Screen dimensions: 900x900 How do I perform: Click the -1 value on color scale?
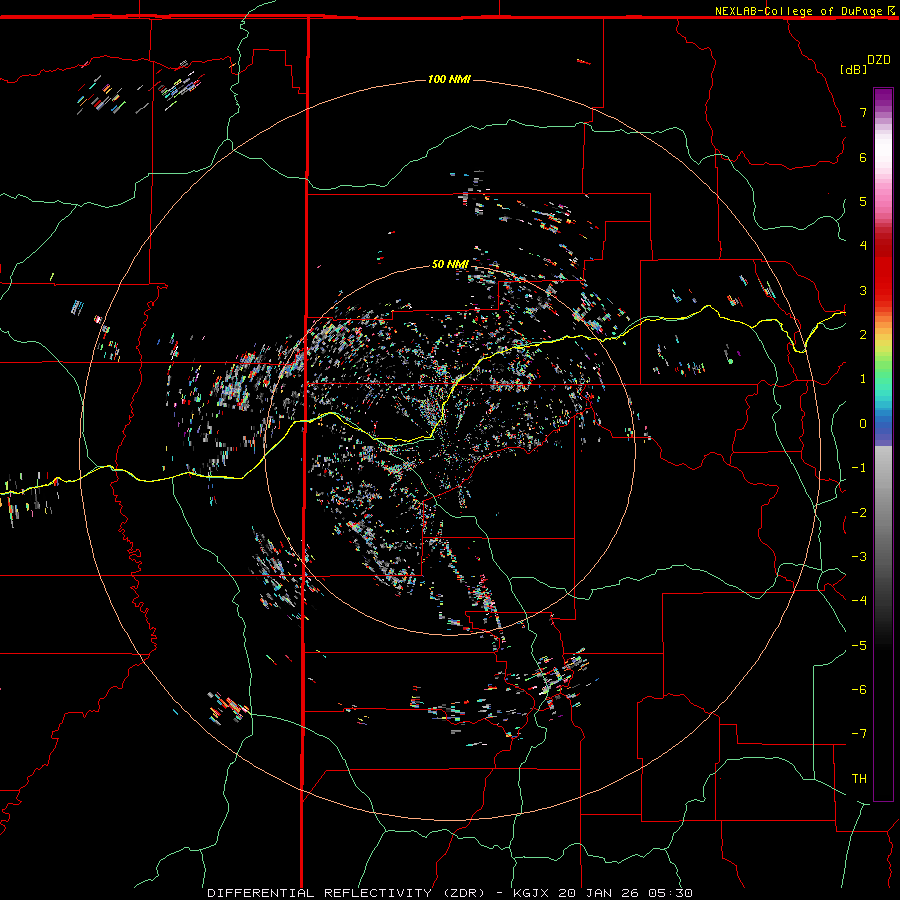pyautogui.click(x=859, y=468)
